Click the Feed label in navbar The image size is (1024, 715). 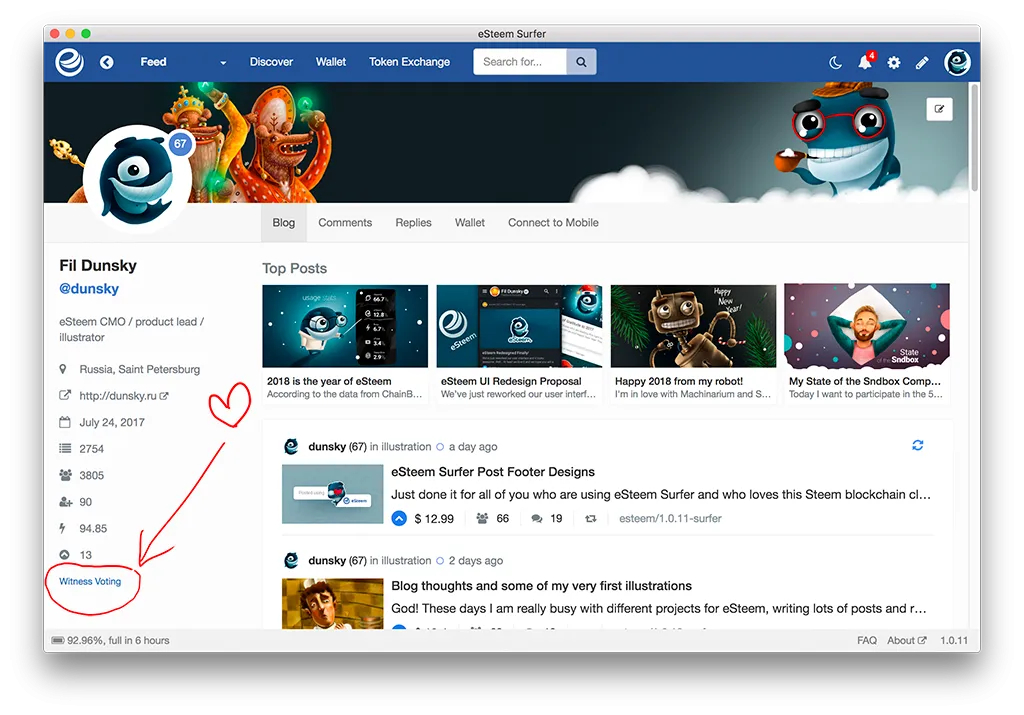153,62
